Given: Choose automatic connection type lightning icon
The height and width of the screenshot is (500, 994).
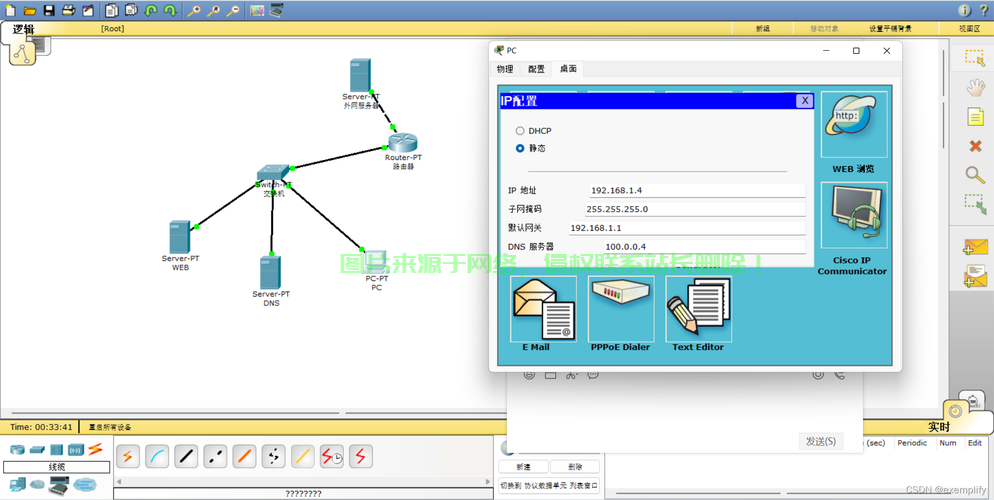Looking at the screenshot, I should pyautogui.click(x=127, y=456).
